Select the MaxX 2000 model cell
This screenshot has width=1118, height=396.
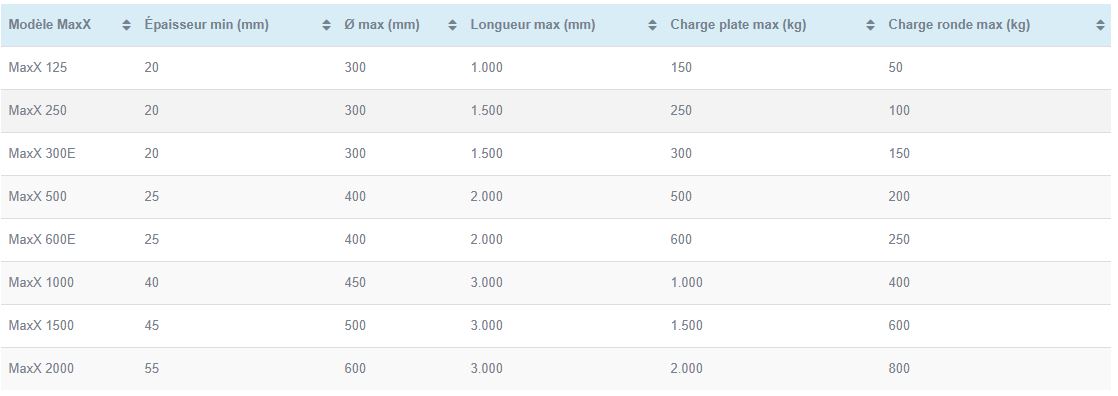[41, 368]
